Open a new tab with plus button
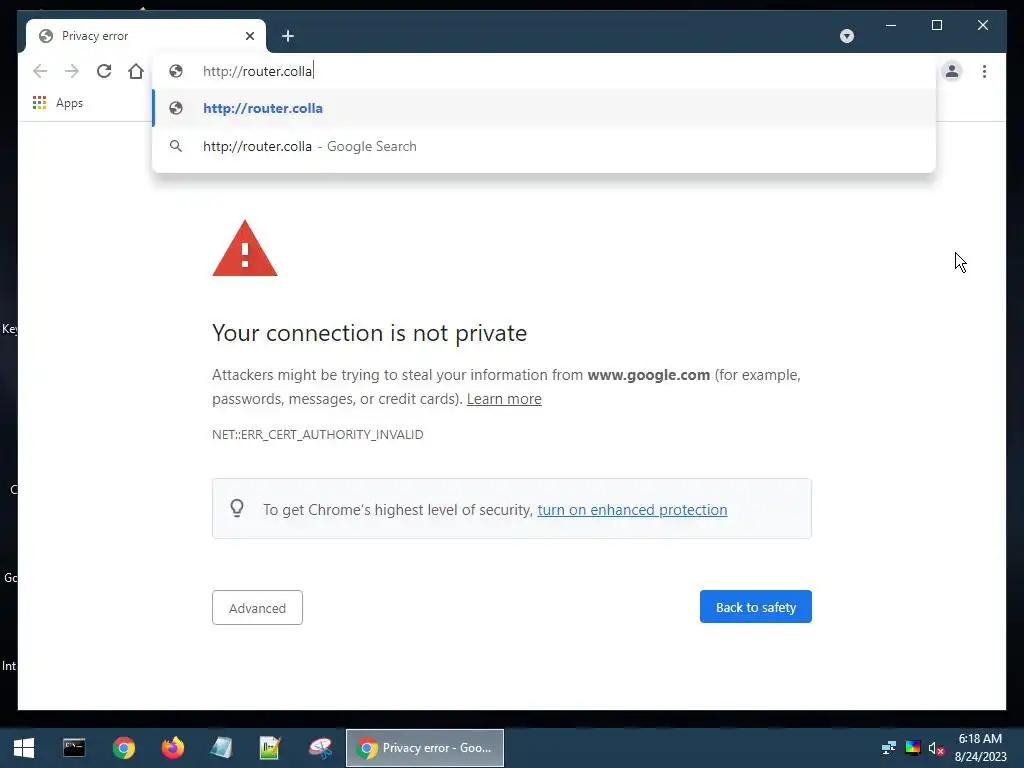This screenshot has height=768, width=1024. tap(288, 36)
